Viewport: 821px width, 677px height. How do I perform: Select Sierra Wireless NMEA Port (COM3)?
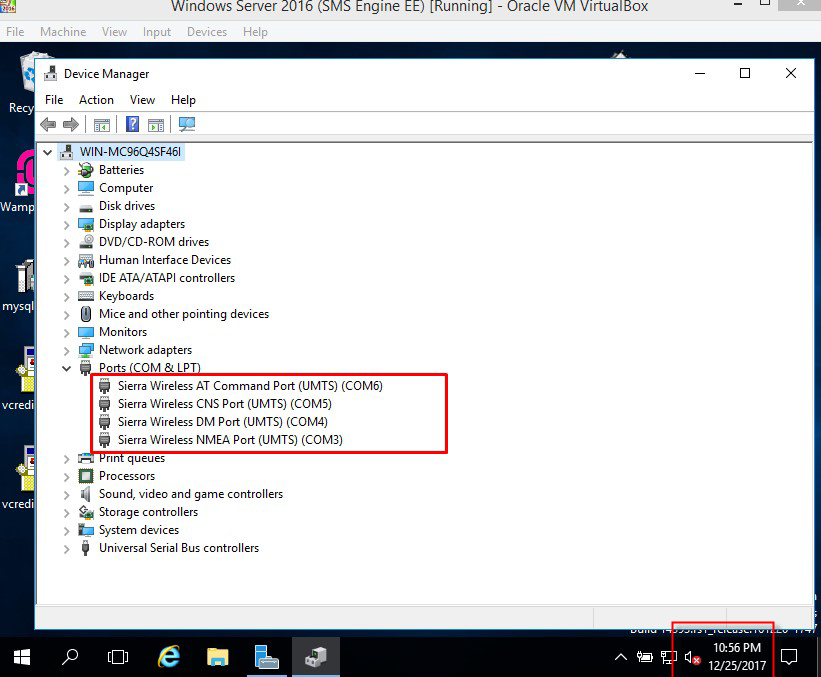[230, 440]
